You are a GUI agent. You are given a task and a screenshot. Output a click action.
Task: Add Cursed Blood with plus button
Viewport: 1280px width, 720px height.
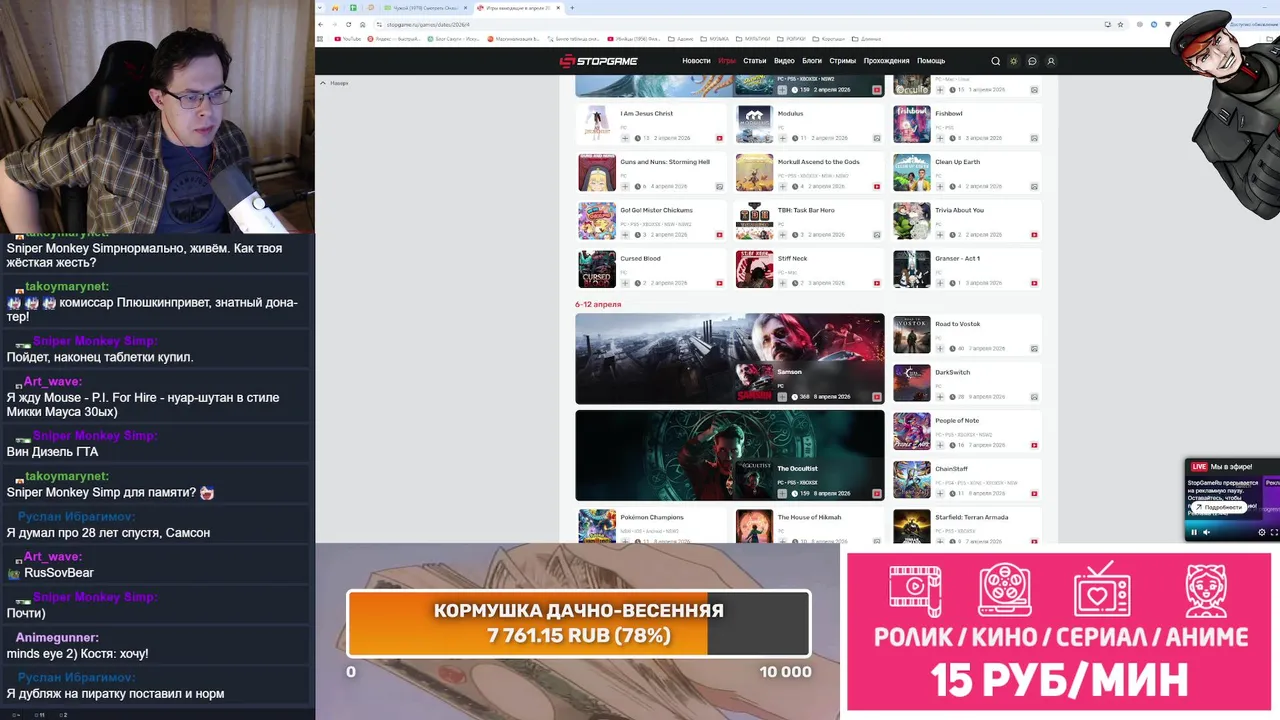625,283
